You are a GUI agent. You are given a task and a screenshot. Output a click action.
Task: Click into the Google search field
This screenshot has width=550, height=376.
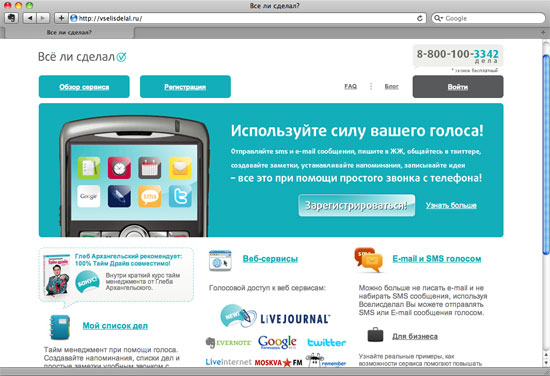click(x=488, y=18)
